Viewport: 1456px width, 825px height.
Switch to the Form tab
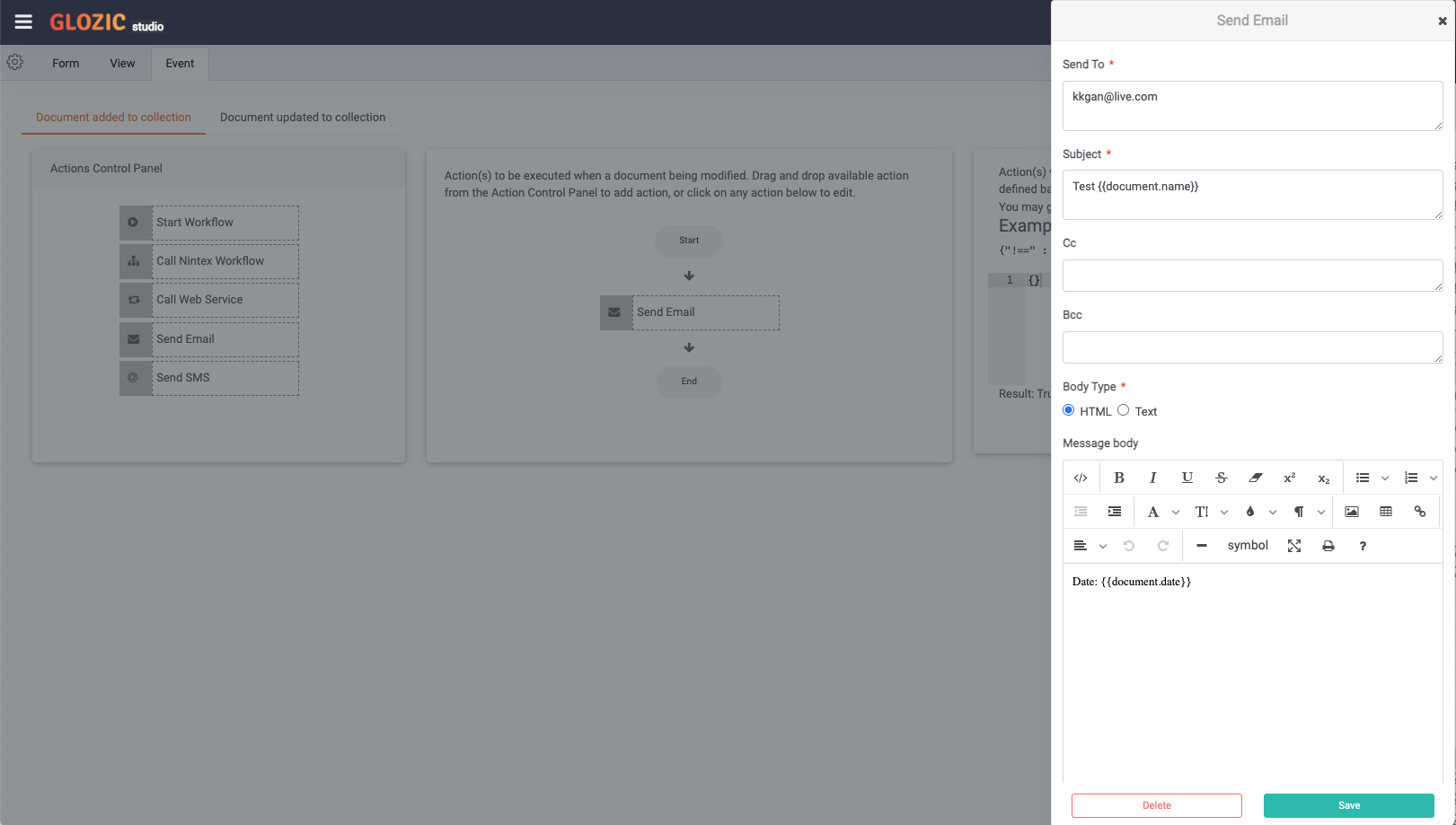pos(66,64)
